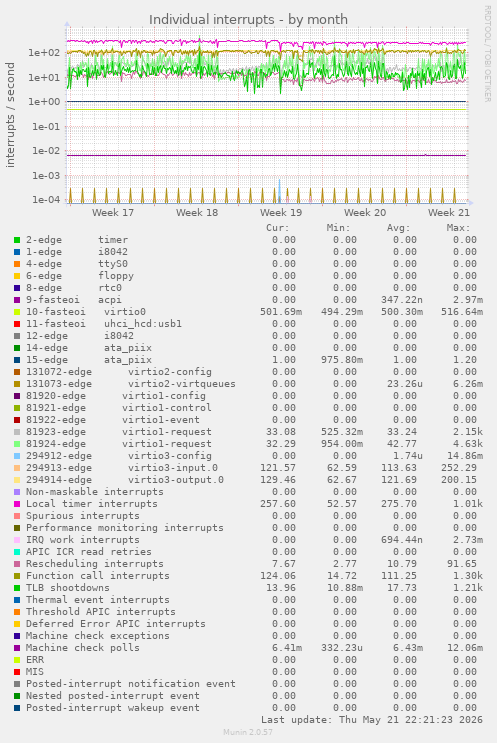
Task: Click the Week 21 axis label
Action: coord(449,213)
